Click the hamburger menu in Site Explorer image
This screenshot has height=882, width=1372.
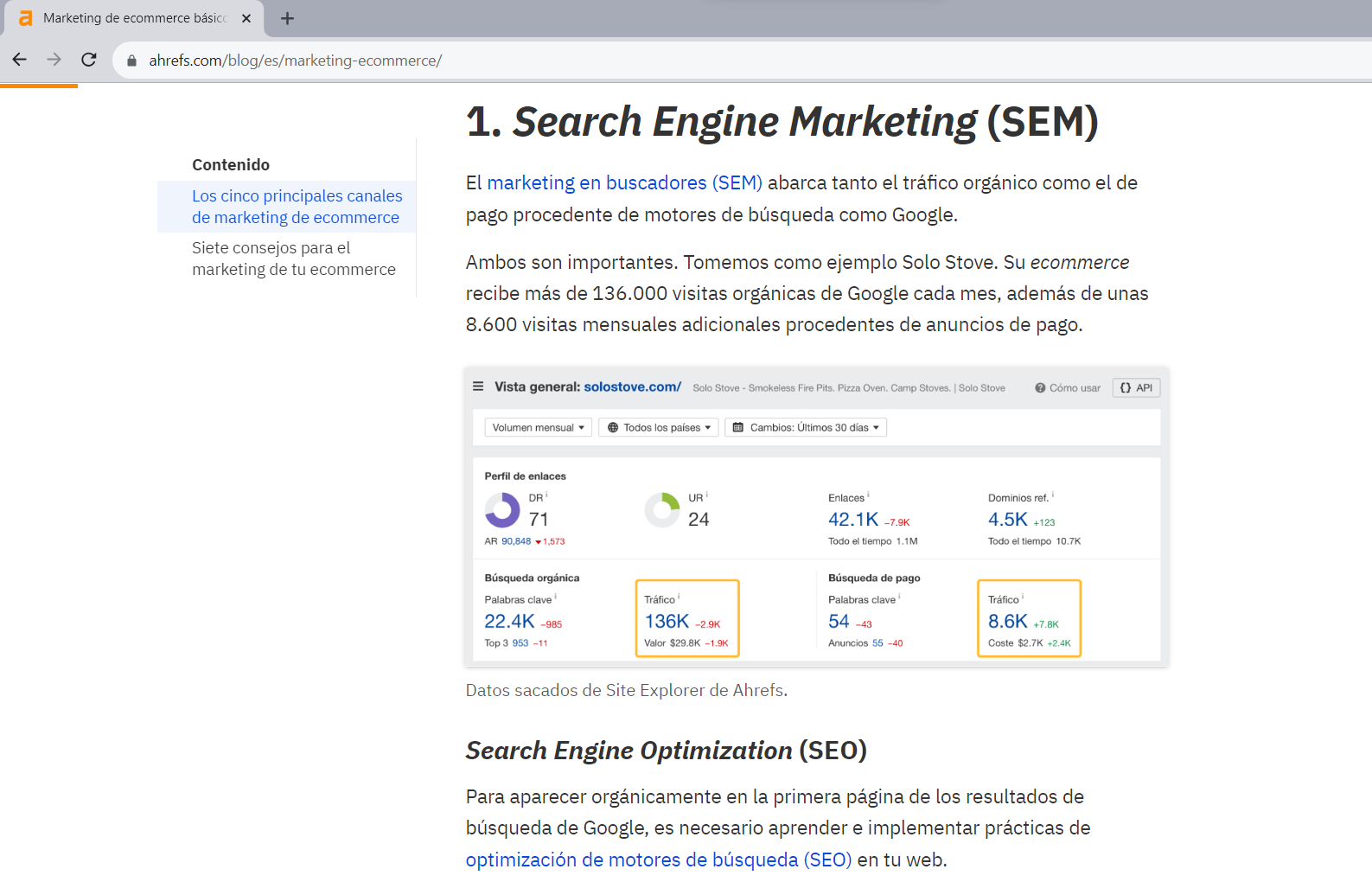point(478,387)
